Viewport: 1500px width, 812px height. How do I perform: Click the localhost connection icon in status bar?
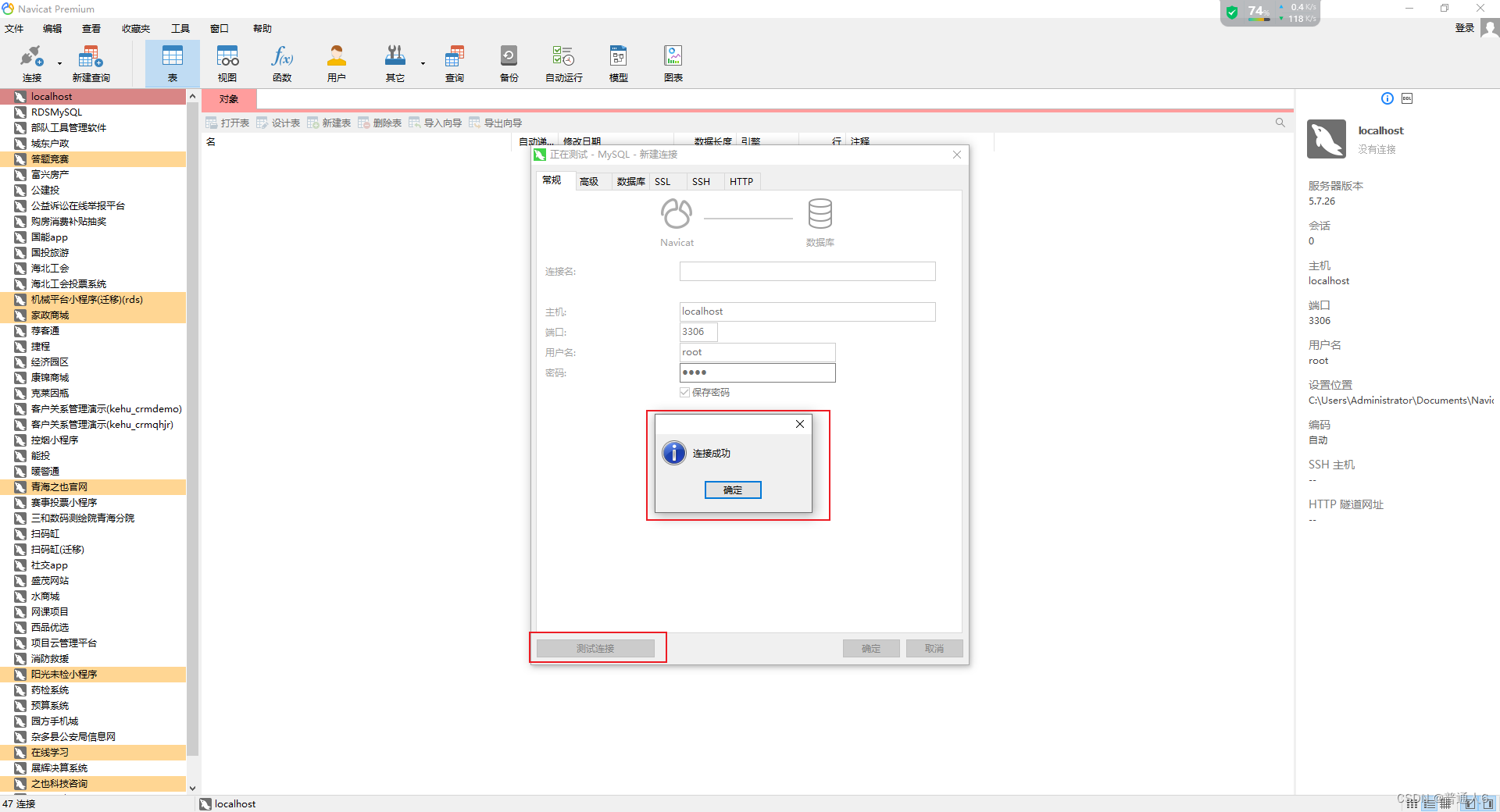tap(205, 804)
